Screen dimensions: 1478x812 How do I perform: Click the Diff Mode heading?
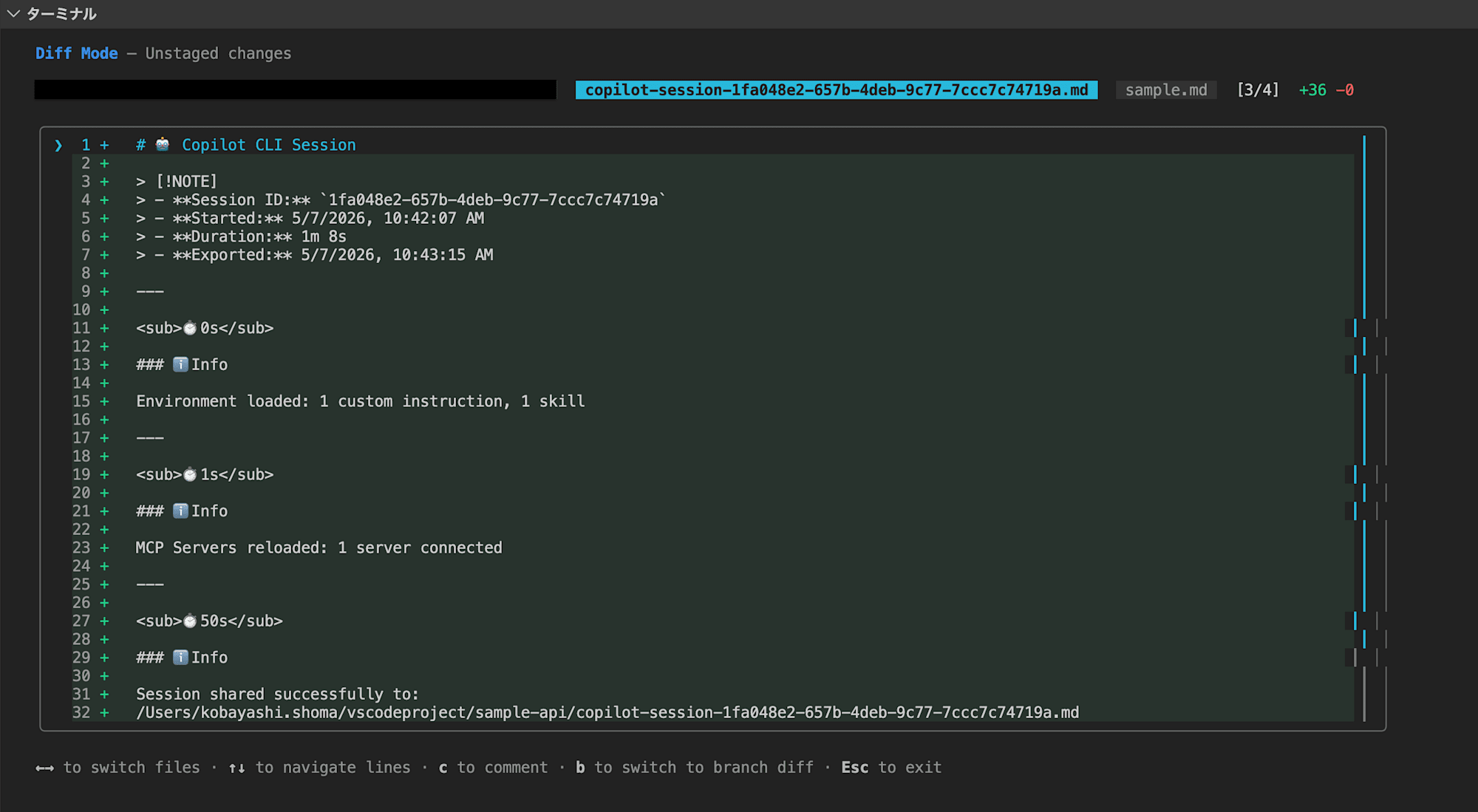pos(77,53)
